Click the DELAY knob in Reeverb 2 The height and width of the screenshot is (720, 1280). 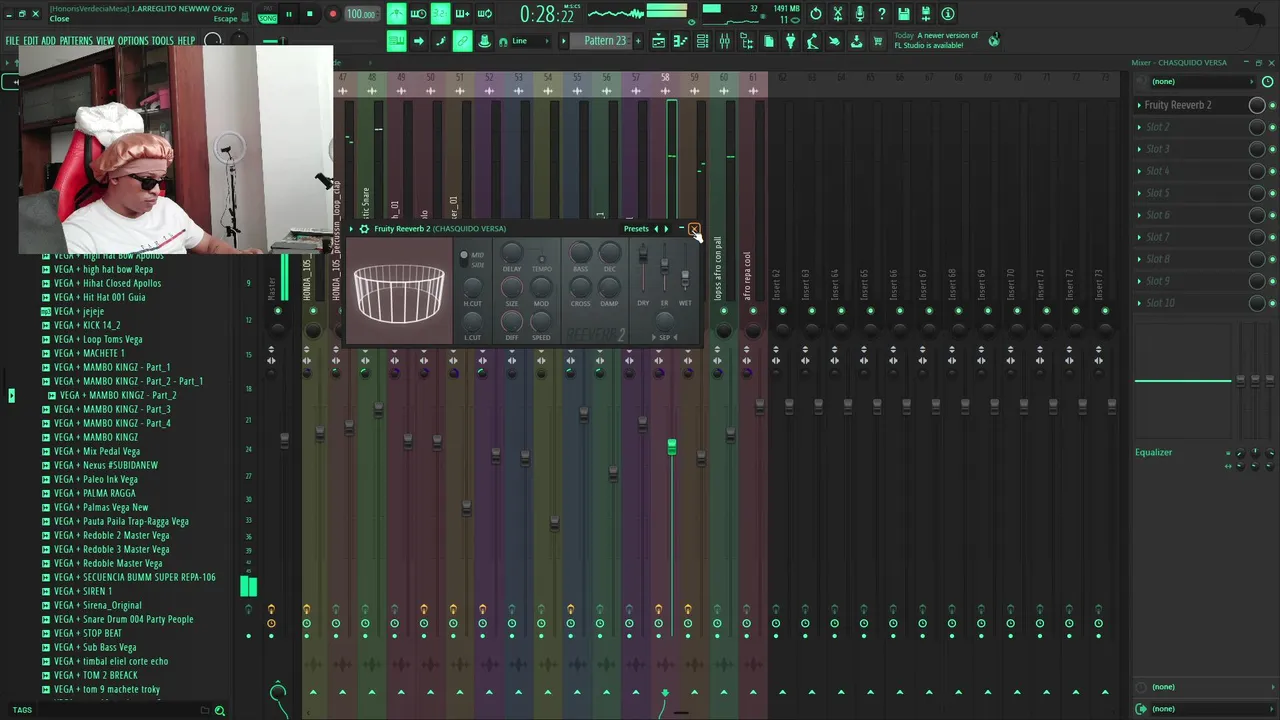click(512, 253)
